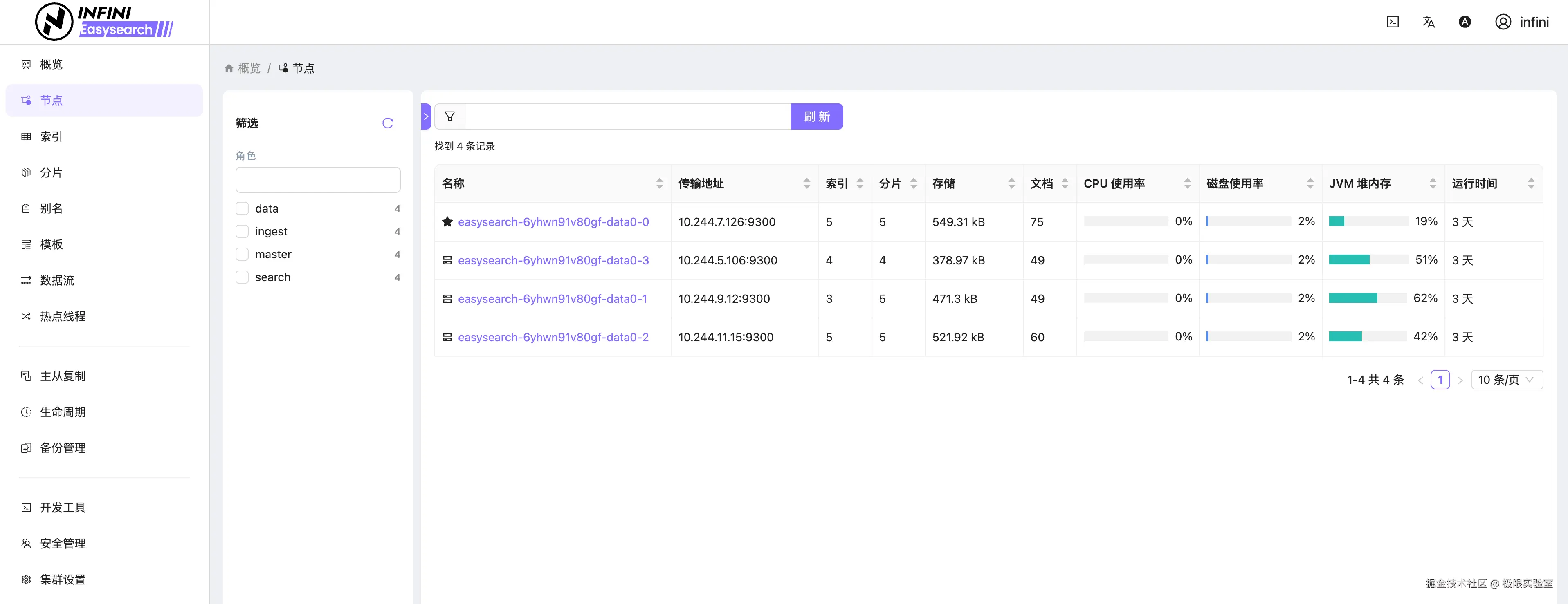Click the home icon in breadcrumb

pyautogui.click(x=229, y=68)
